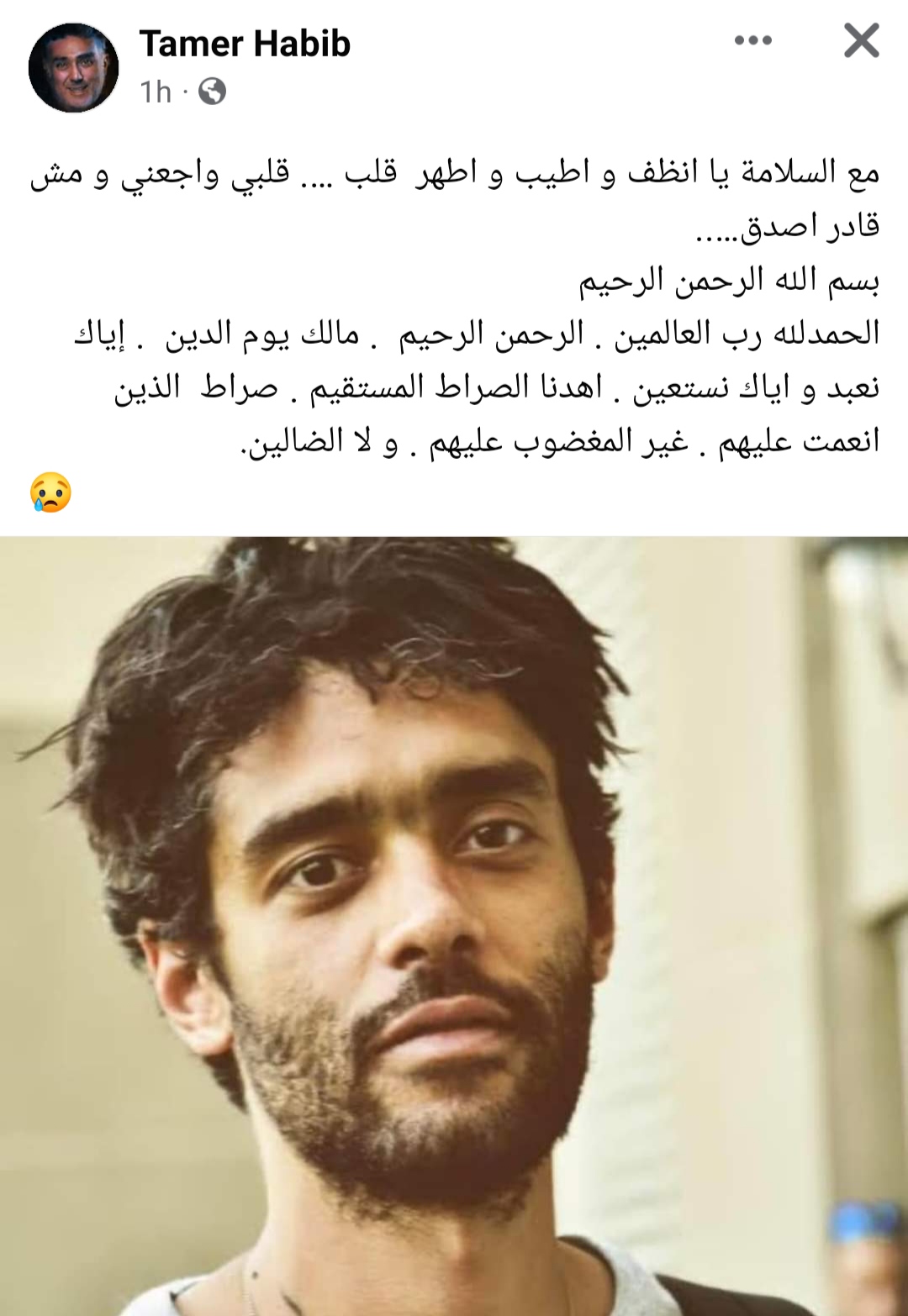Click the first line starting مع السلامة
The image size is (908, 1316).
[x=455, y=172]
